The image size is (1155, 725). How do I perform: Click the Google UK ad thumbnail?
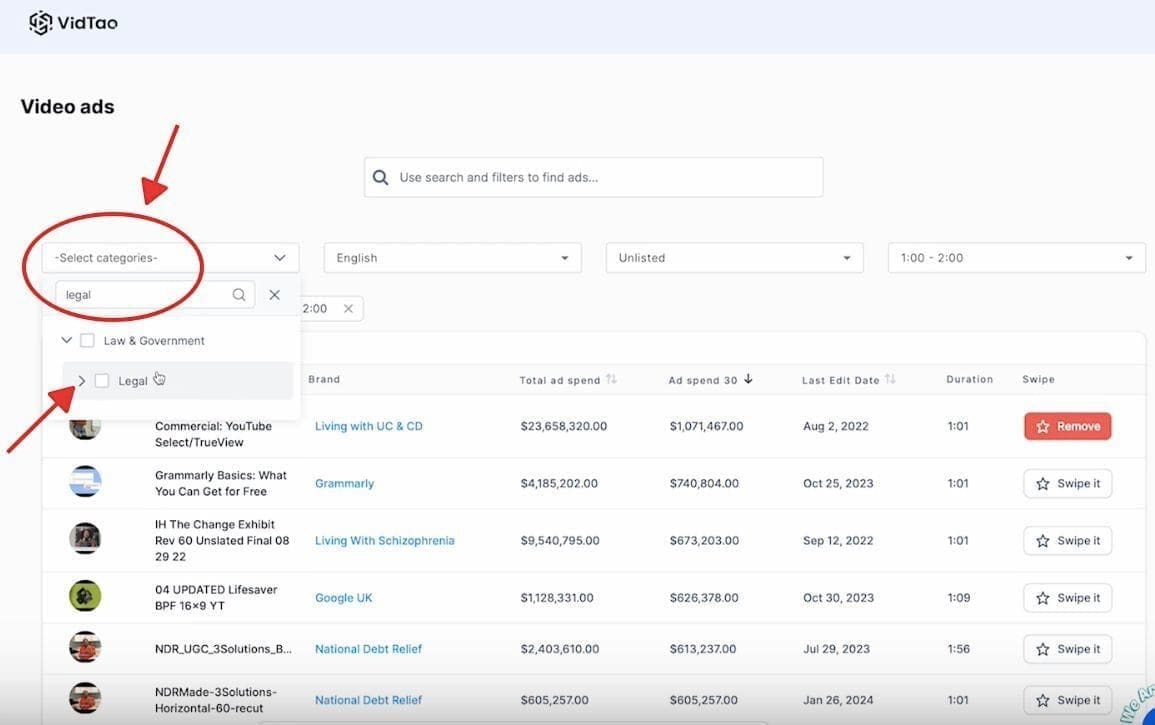[x=85, y=597]
